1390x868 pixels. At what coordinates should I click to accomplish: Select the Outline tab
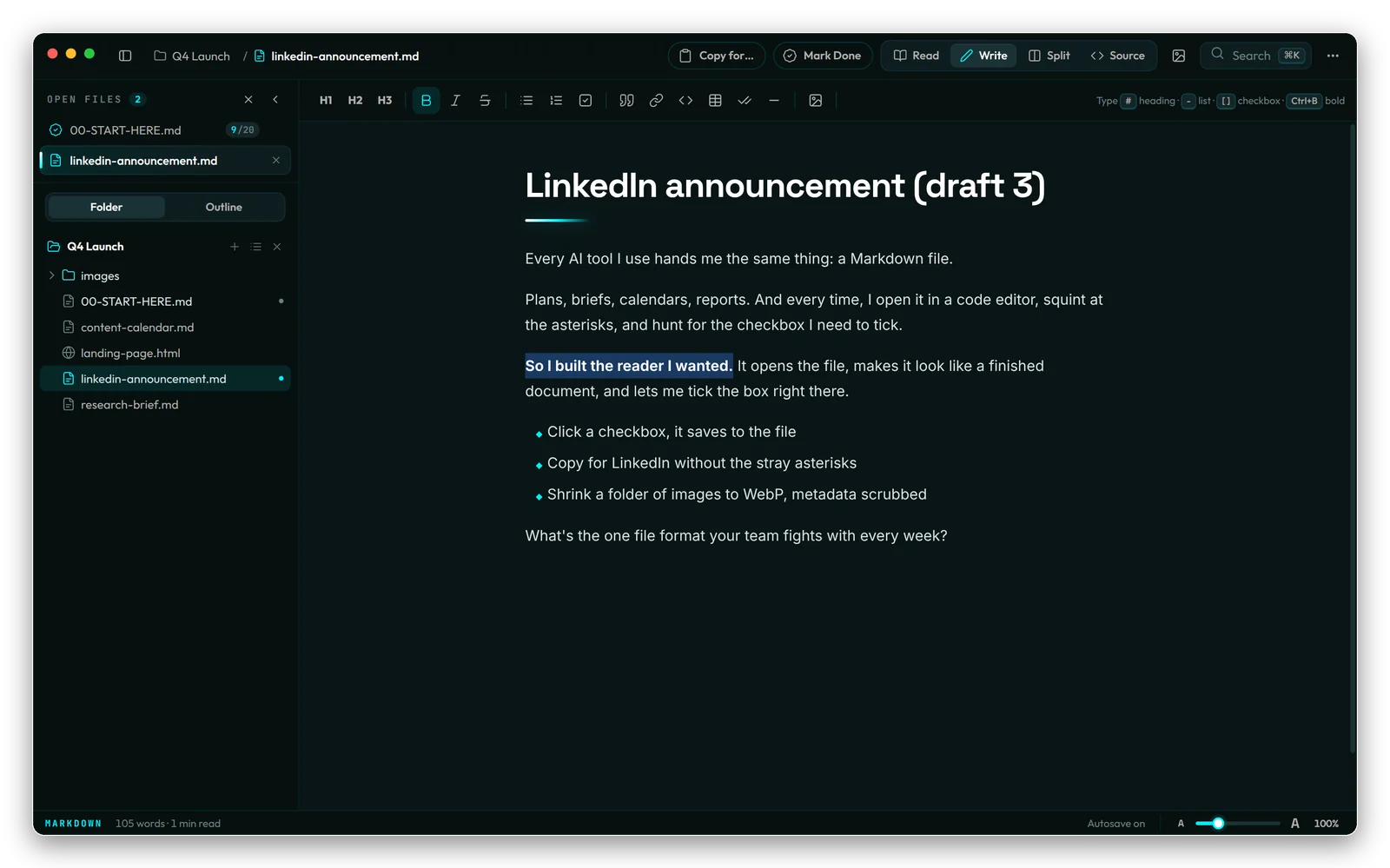(x=224, y=207)
